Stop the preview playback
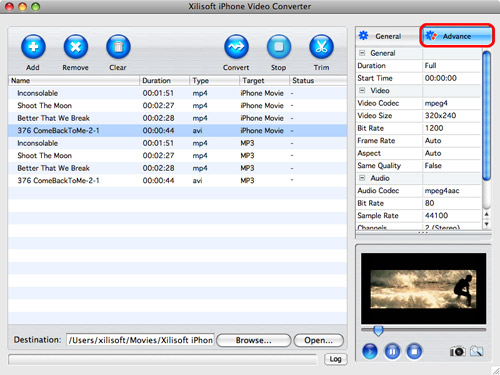500x375 pixels. pos(414,351)
